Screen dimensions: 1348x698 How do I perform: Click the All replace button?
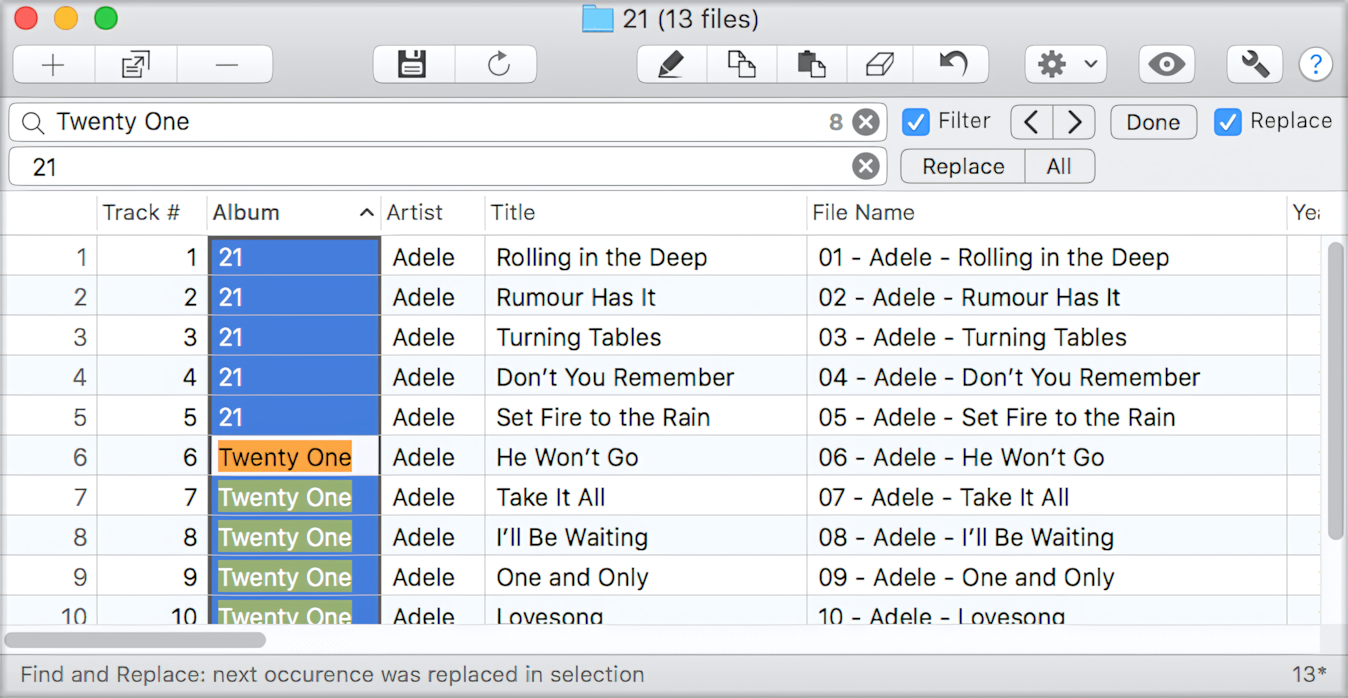tap(1059, 166)
